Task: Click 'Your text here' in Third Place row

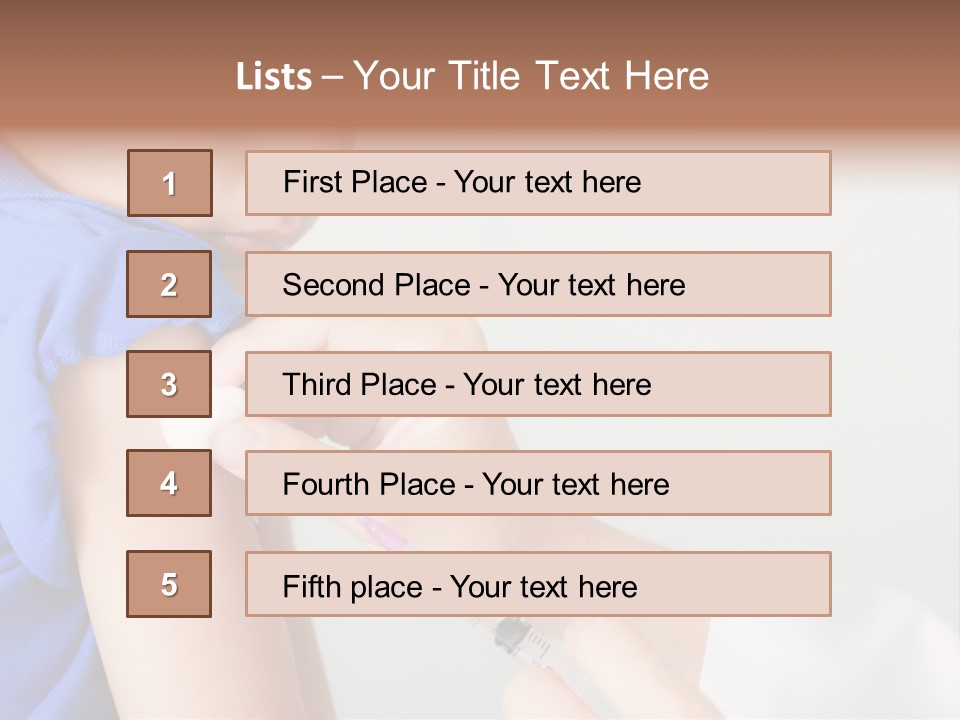Action: tap(557, 385)
